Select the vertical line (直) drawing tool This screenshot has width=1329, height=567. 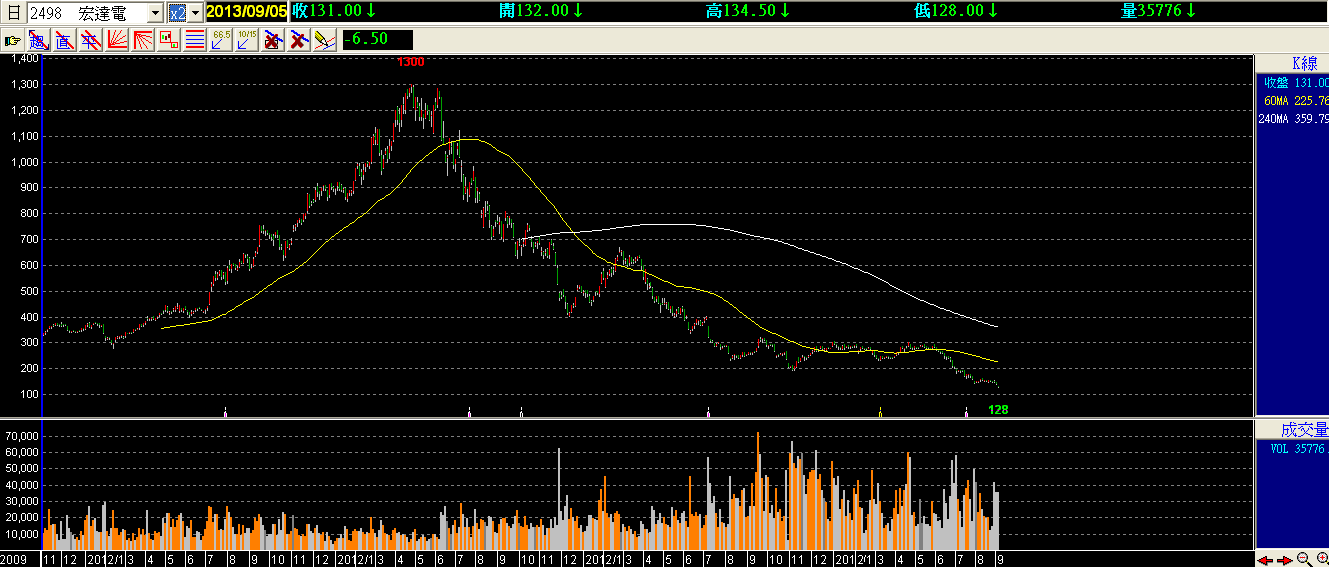click(x=65, y=40)
